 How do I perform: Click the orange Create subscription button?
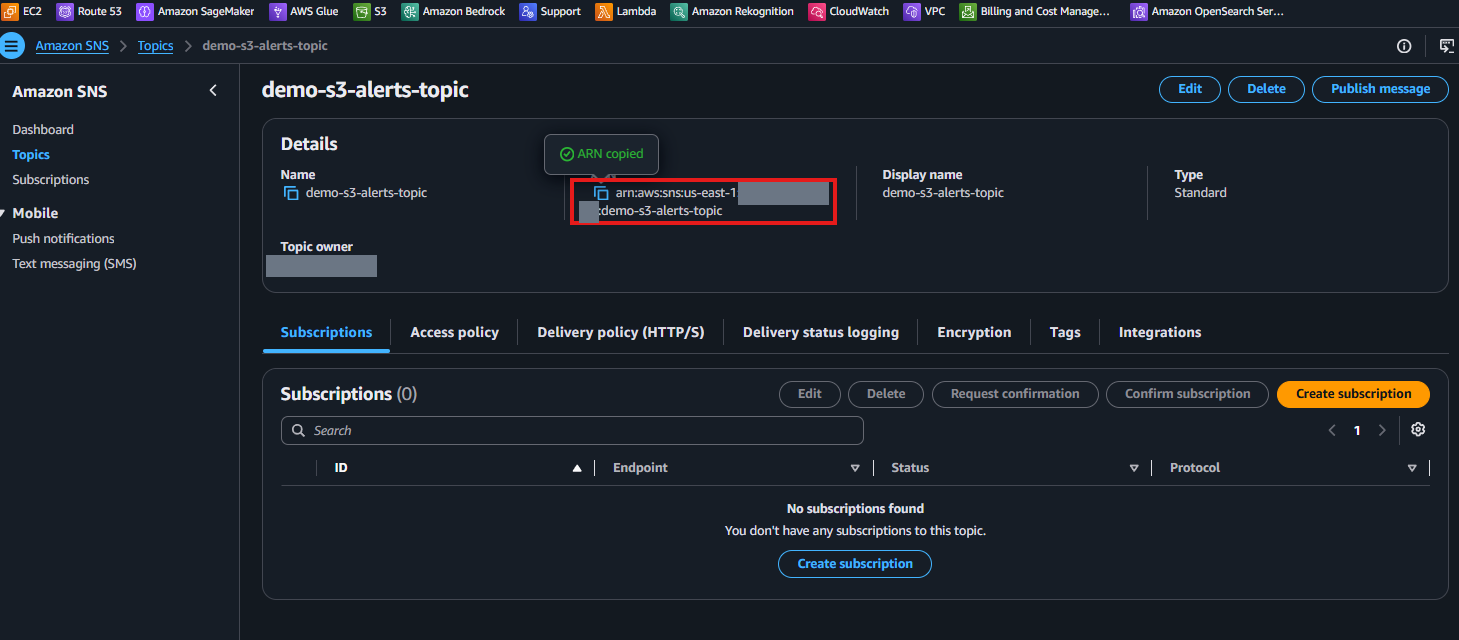(x=1353, y=394)
